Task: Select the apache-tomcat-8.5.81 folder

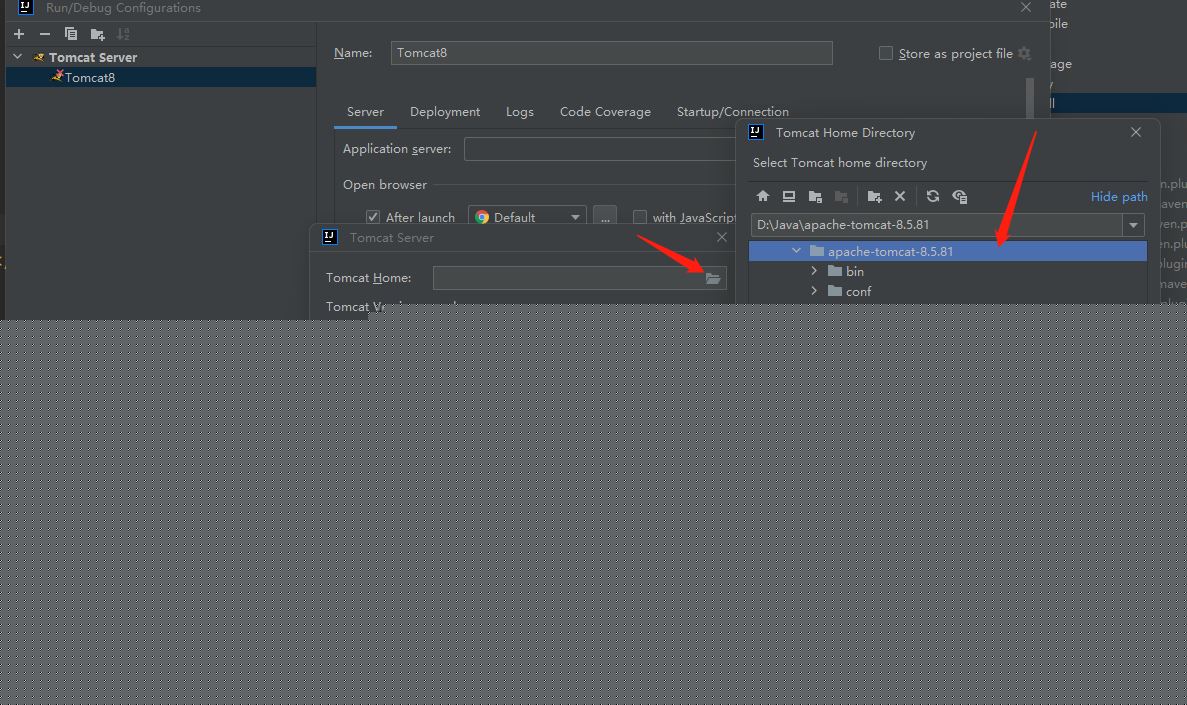Action: (x=948, y=251)
